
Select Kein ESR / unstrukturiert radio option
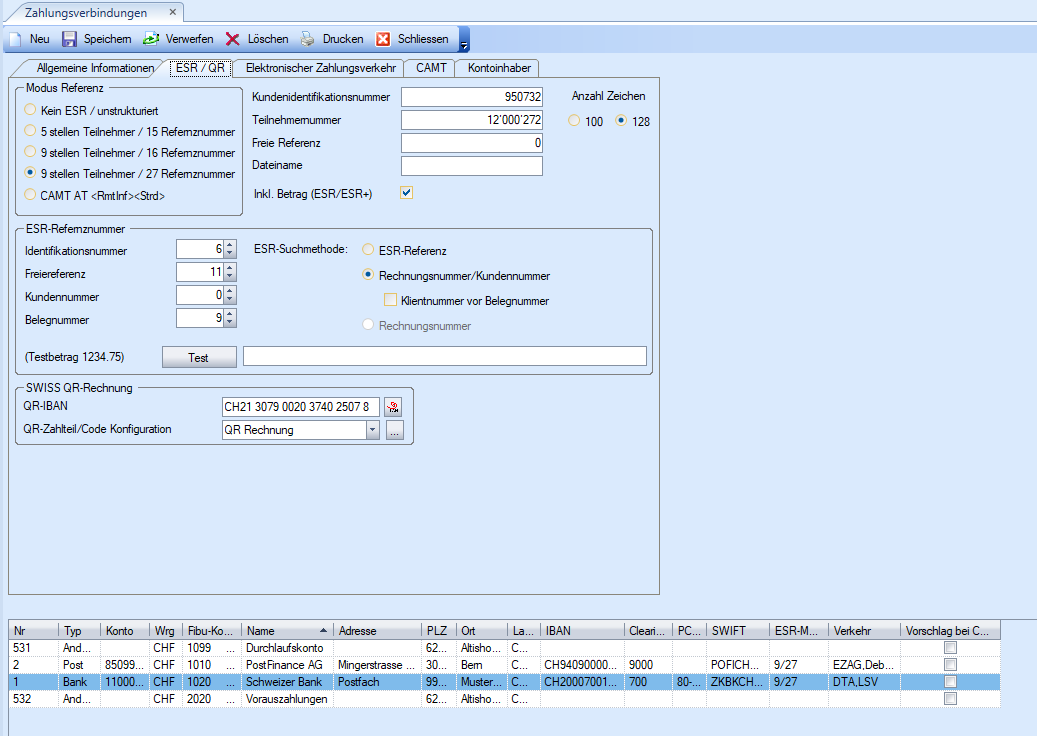(32, 110)
